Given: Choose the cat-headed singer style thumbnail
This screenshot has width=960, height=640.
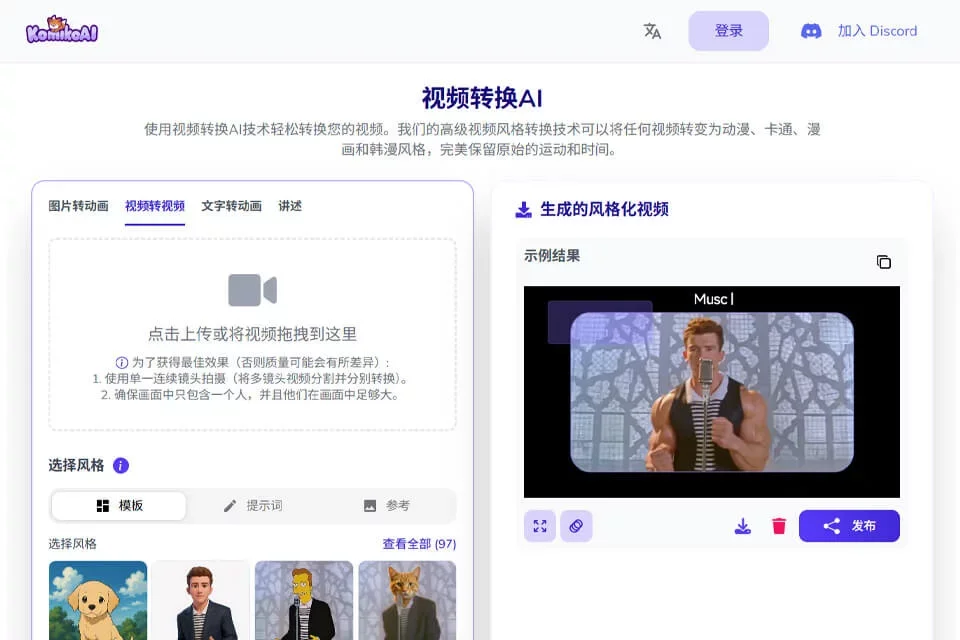Looking at the screenshot, I should (x=407, y=600).
